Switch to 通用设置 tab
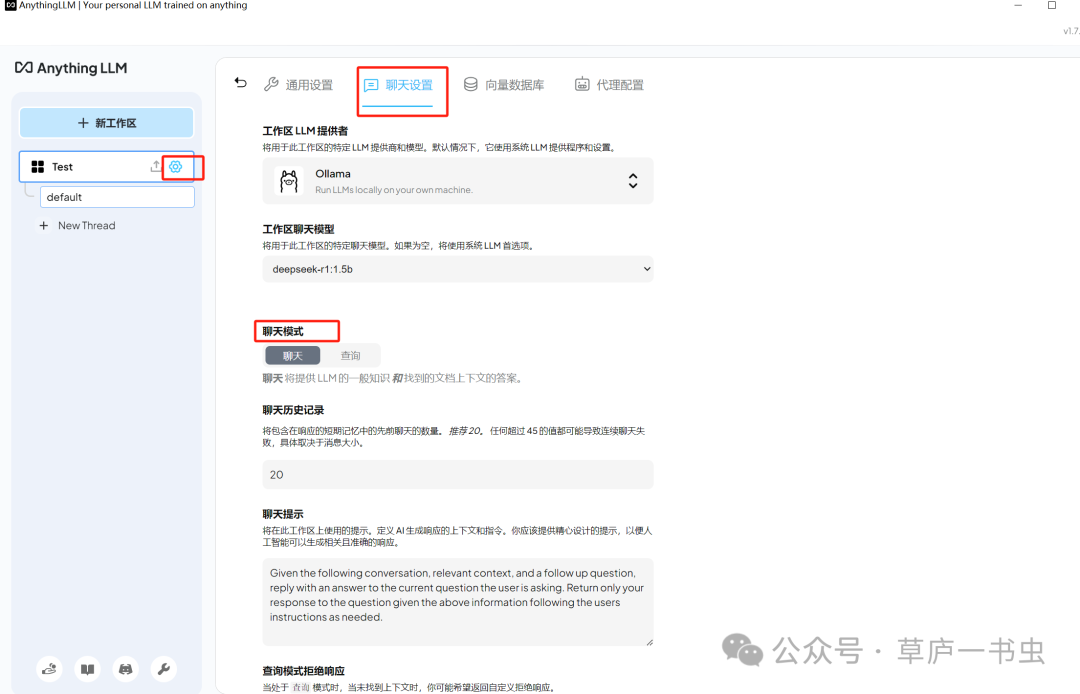Viewport: 1080px width, 694px height. pyautogui.click(x=298, y=85)
